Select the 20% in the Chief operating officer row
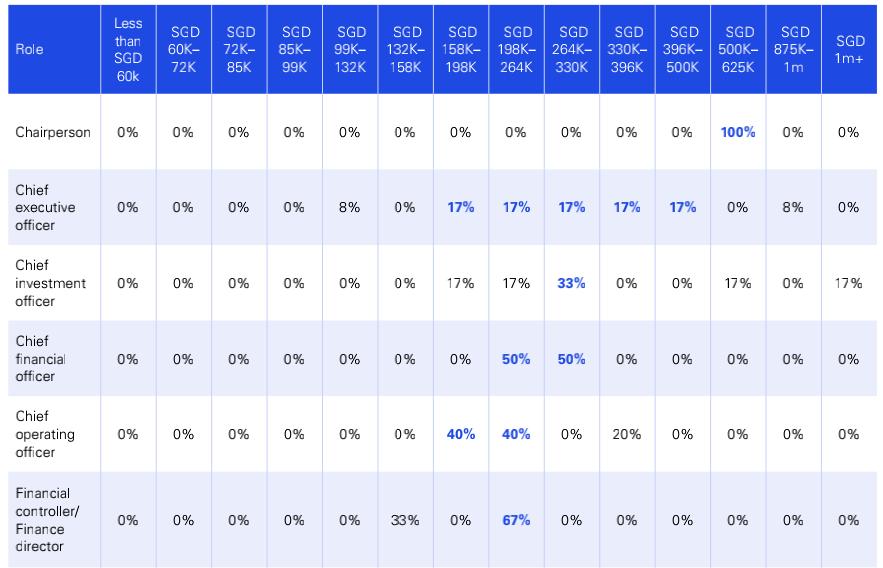Screen dimensions: 883x568 (627, 434)
